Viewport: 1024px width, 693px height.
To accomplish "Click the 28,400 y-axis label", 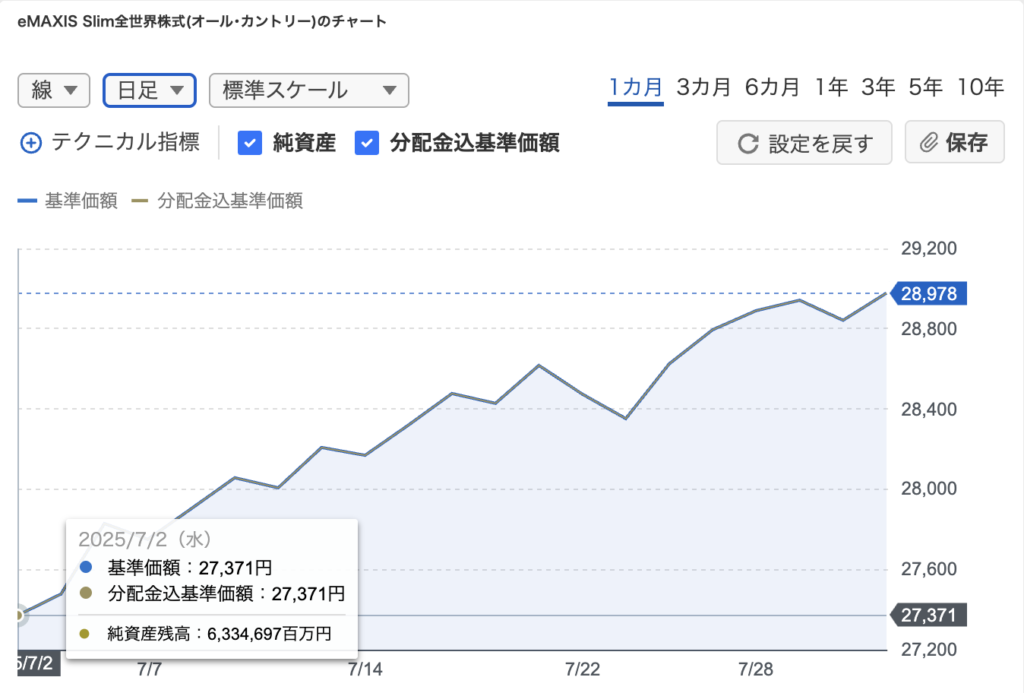I will click(929, 410).
